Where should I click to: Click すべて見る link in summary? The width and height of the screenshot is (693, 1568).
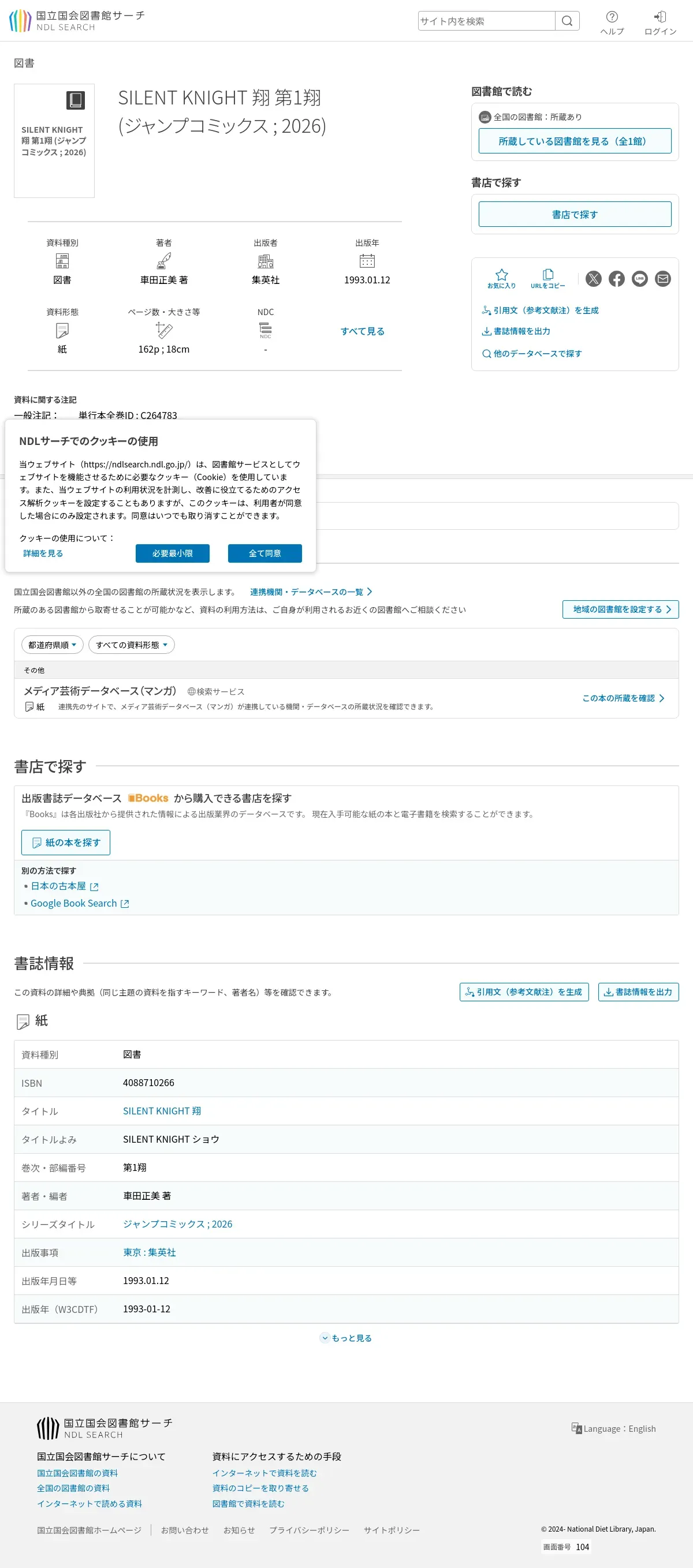pyautogui.click(x=362, y=331)
